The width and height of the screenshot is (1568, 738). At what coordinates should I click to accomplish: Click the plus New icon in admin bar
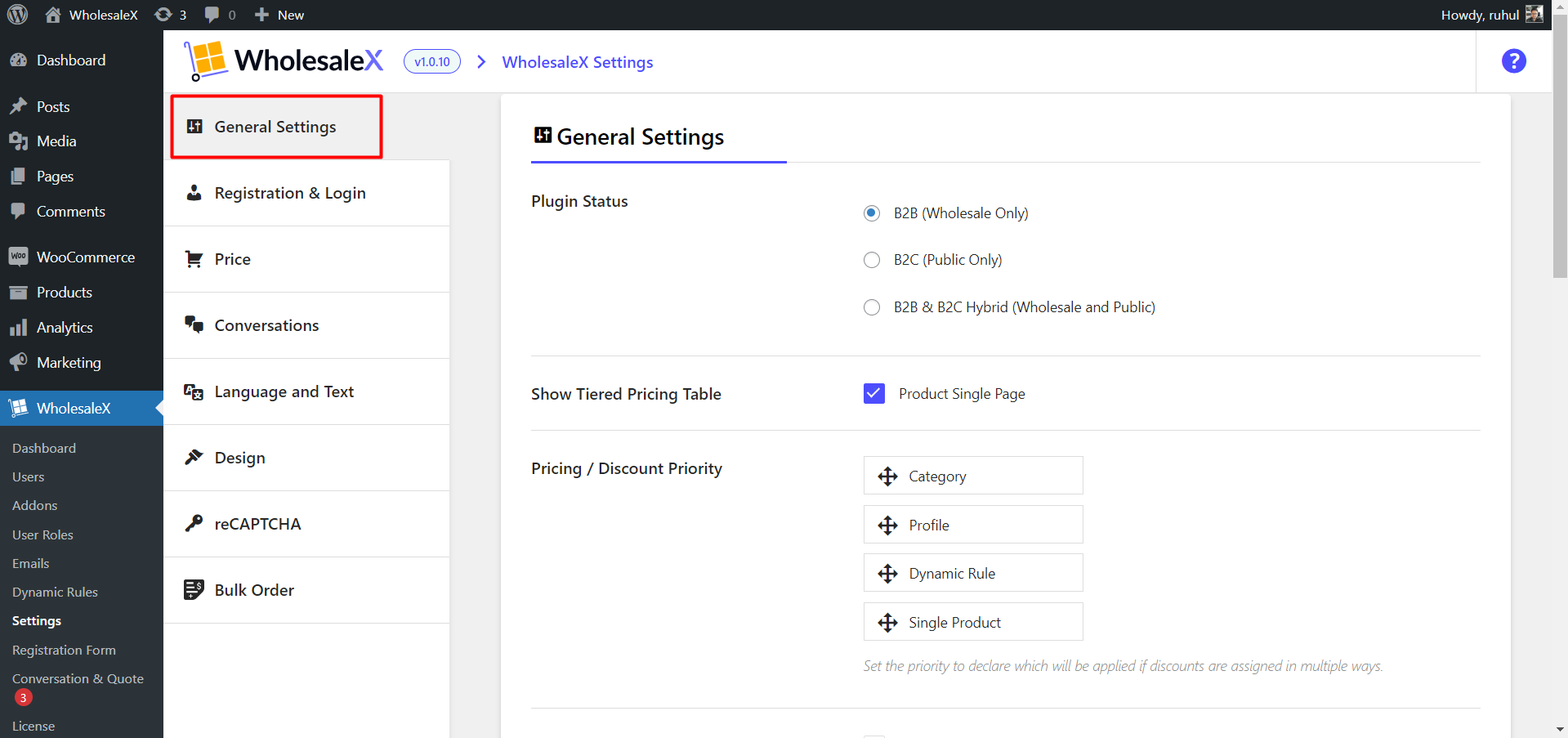click(261, 15)
